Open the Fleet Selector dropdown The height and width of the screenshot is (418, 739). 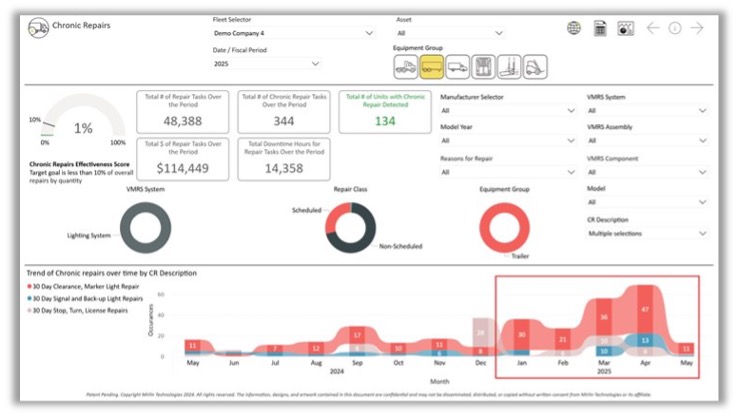tap(293, 33)
